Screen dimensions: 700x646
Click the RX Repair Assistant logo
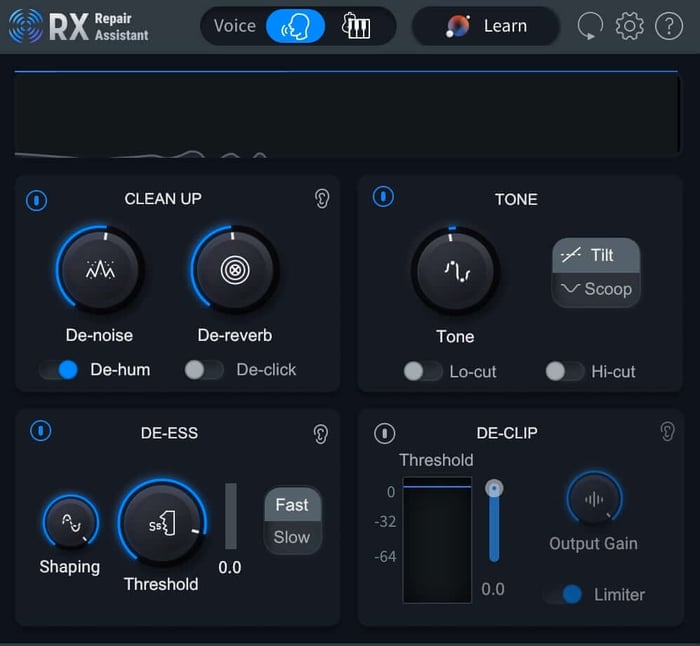click(x=79, y=26)
